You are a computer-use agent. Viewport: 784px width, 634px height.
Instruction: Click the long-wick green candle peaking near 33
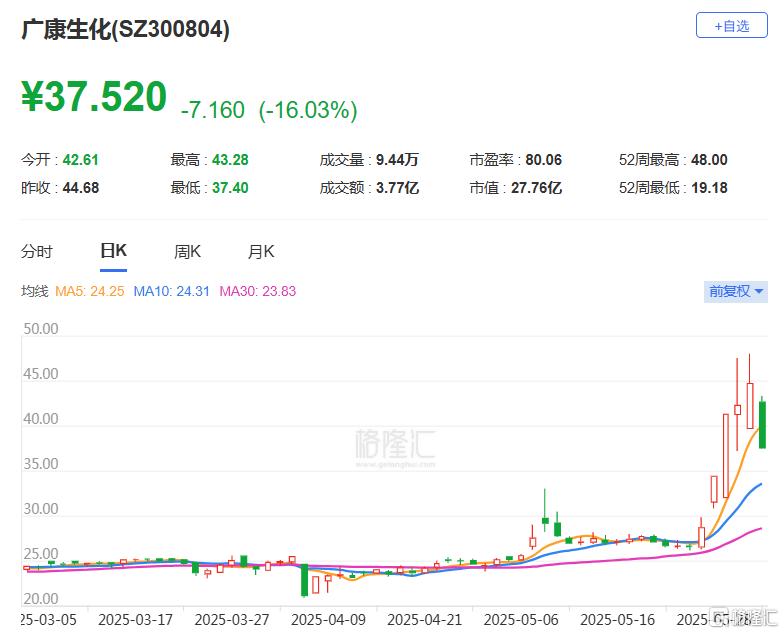click(545, 520)
